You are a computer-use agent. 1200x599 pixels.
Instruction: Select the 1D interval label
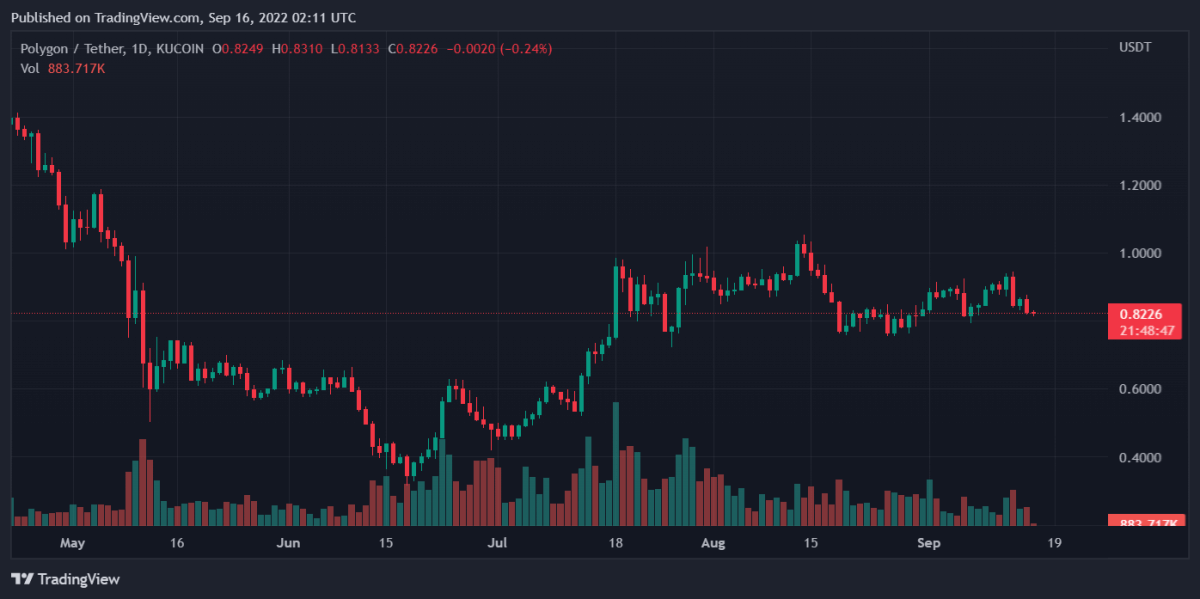point(138,48)
